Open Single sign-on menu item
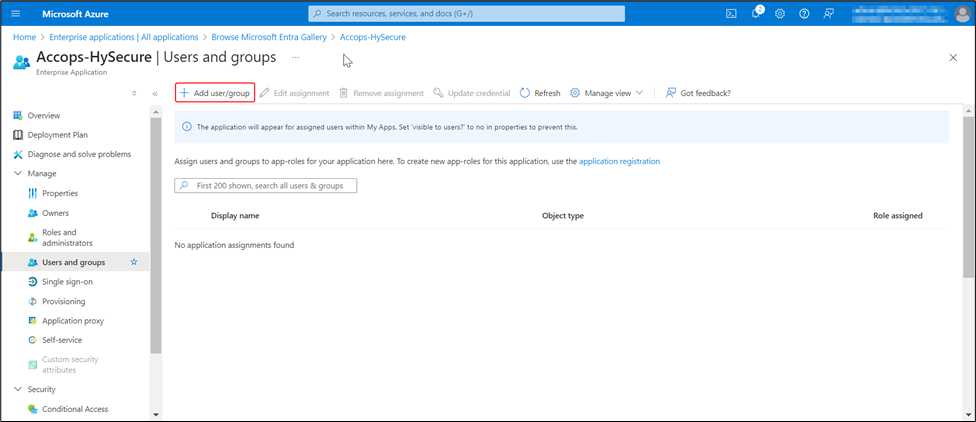The height and width of the screenshot is (422, 976). (x=67, y=282)
